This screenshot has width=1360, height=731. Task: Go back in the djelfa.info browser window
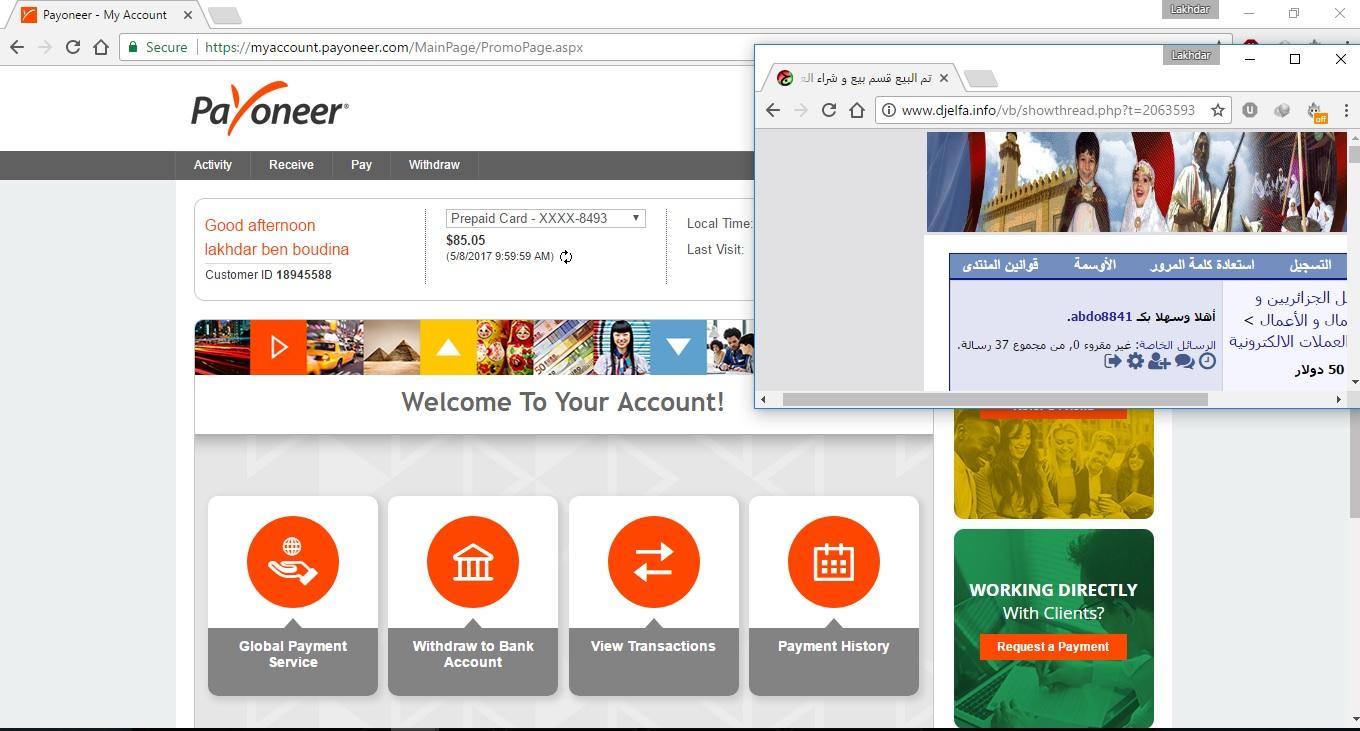[773, 110]
